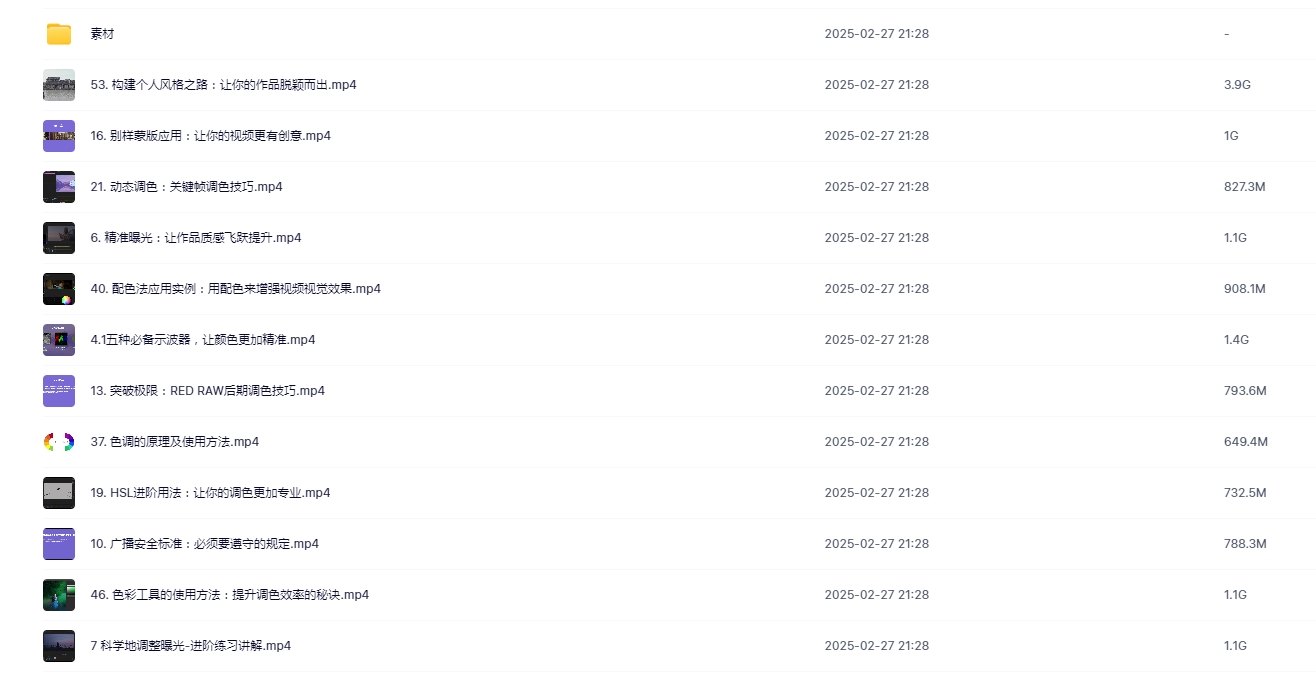Open the 素材 folder icon
The image size is (1316, 674).
[x=59, y=34]
